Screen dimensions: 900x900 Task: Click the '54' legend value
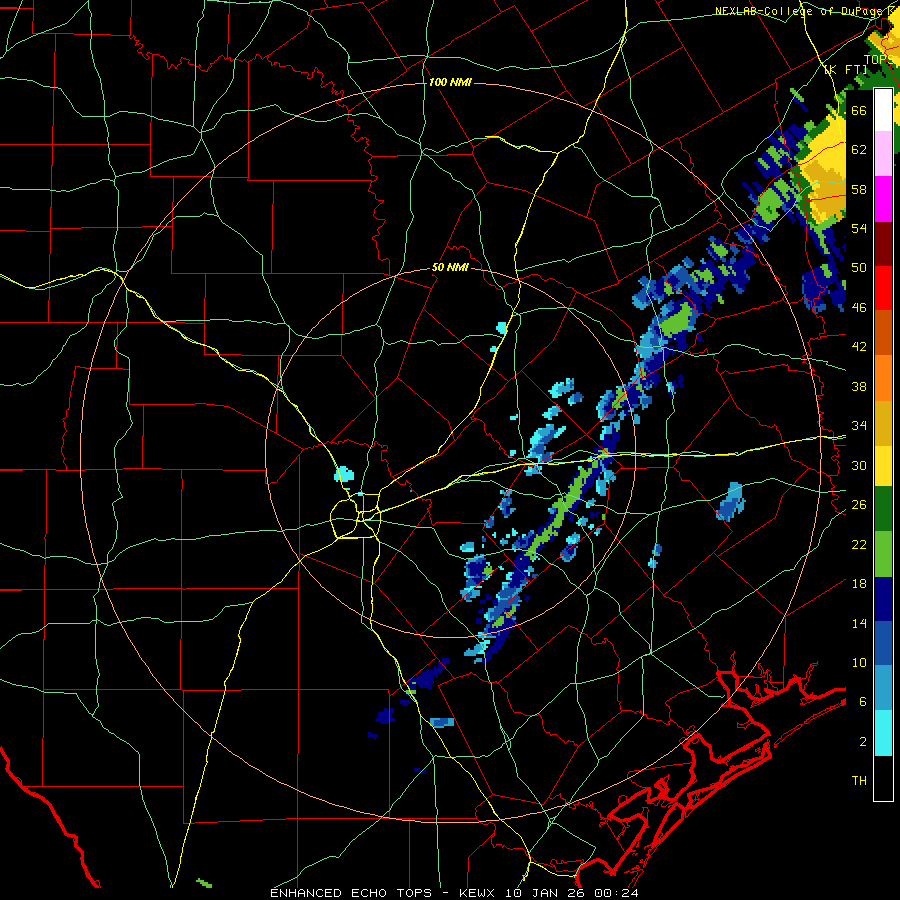859,228
